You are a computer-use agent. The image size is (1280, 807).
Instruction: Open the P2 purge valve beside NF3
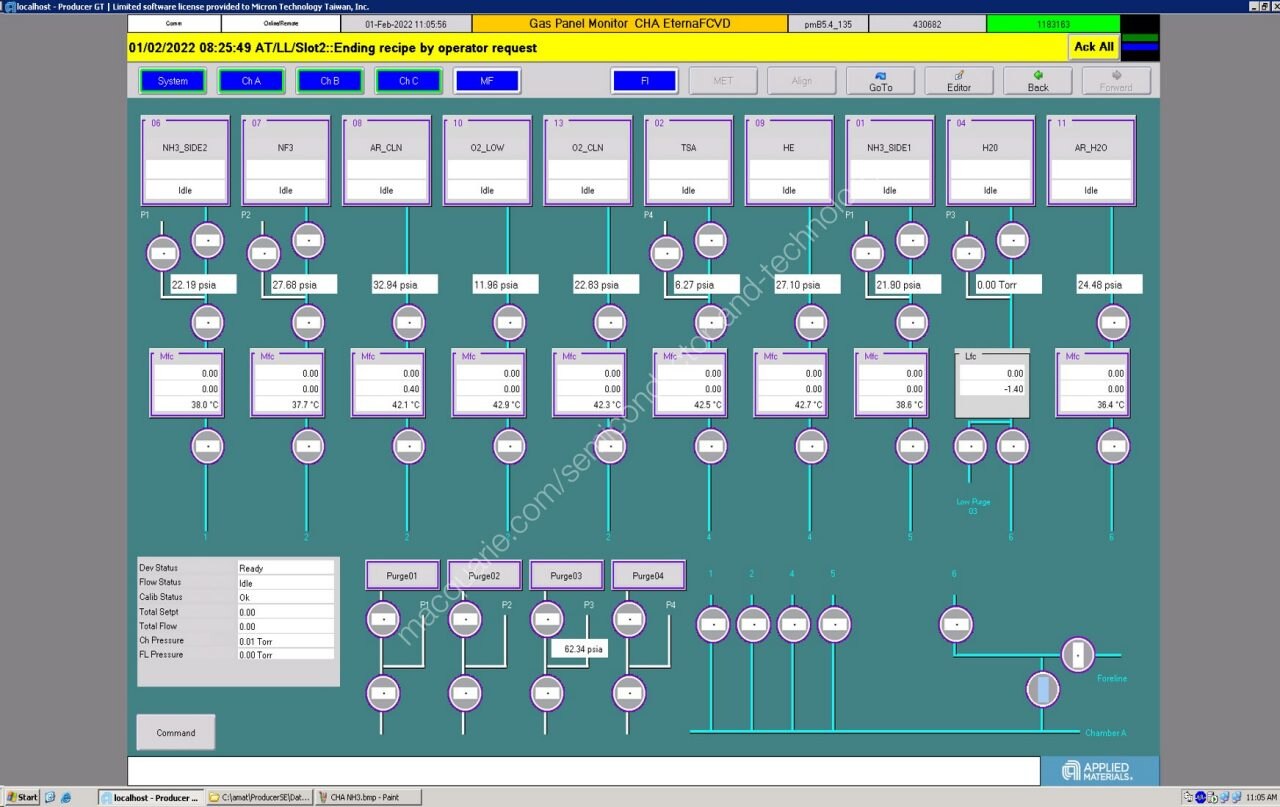click(x=263, y=254)
